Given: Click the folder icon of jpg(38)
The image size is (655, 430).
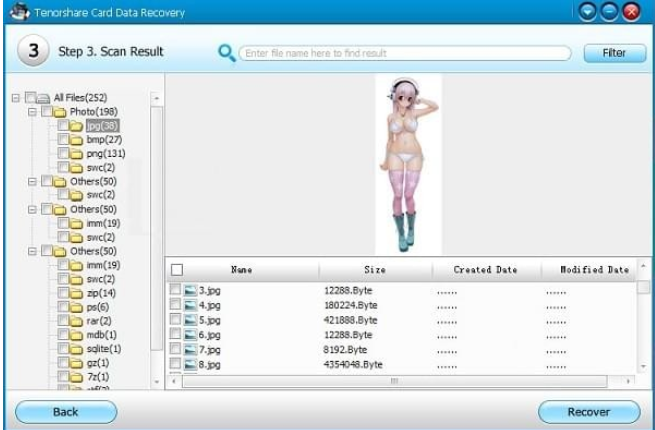Looking at the screenshot, I should point(76,126).
